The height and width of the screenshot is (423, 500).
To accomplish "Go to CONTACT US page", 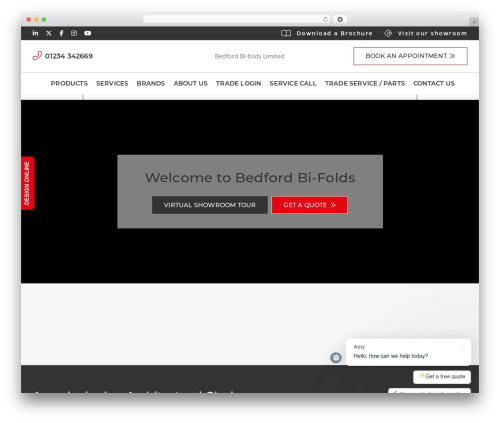I will coord(434,83).
